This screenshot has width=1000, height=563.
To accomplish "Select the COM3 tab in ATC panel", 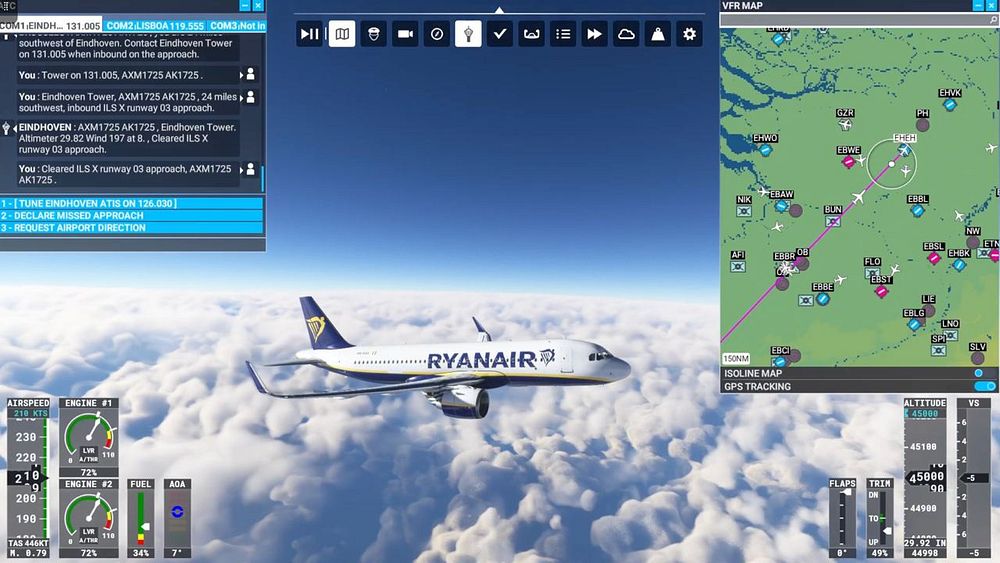I will pos(237,26).
